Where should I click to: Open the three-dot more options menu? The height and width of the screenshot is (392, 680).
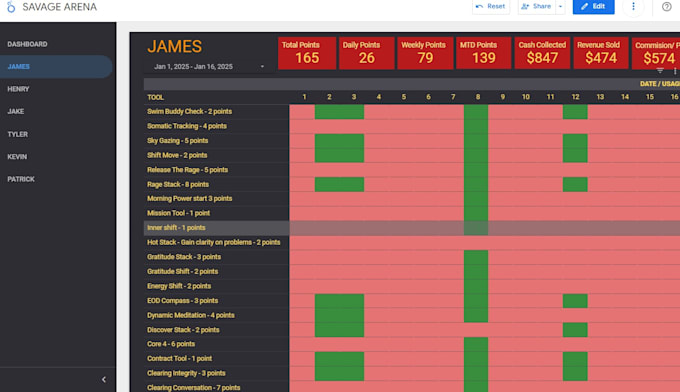[x=633, y=7]
